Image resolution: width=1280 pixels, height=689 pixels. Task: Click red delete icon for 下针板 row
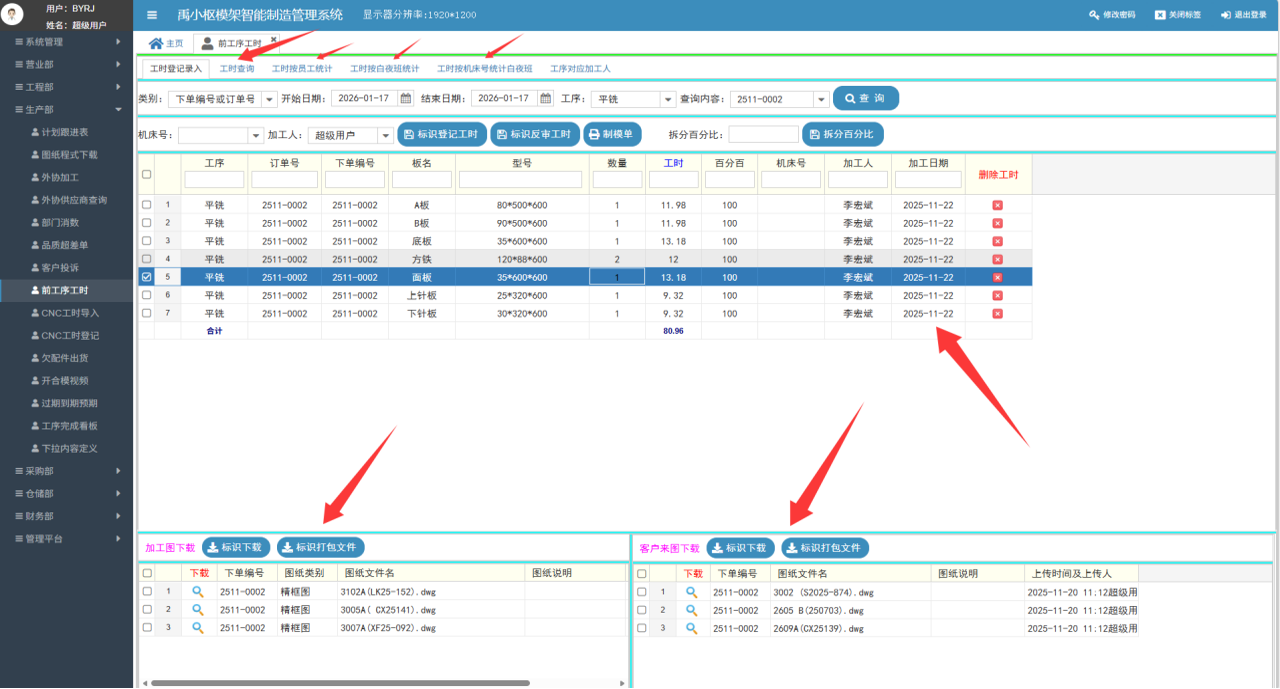point(997,314)
